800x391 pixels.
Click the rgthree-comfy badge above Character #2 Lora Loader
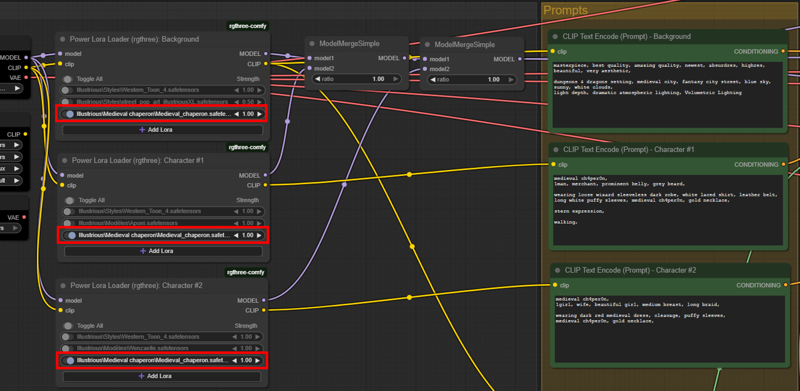246,272
